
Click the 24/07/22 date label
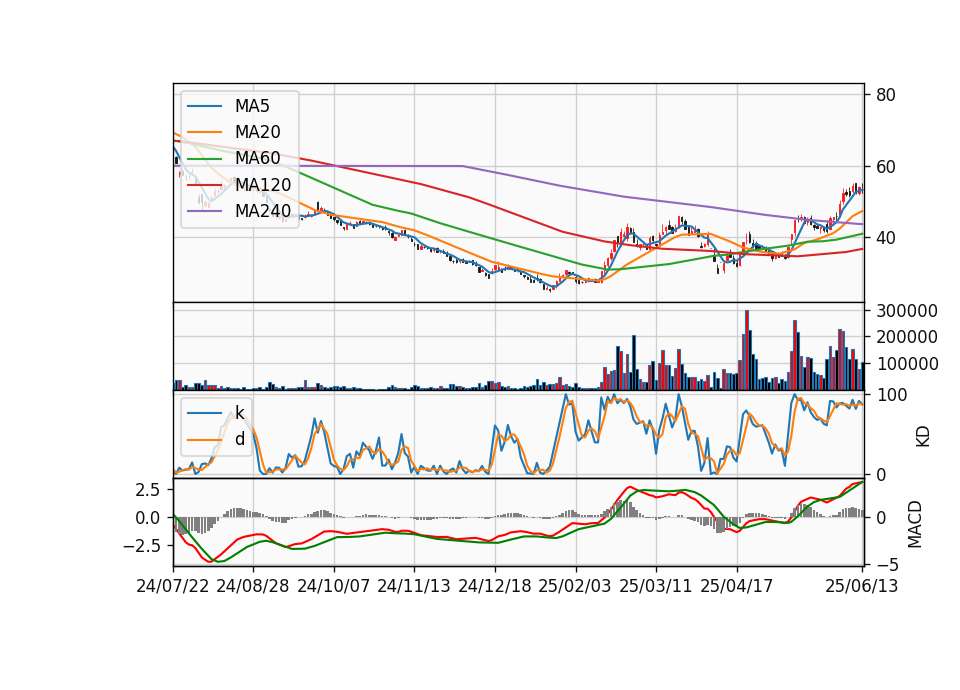coord(173,586)
